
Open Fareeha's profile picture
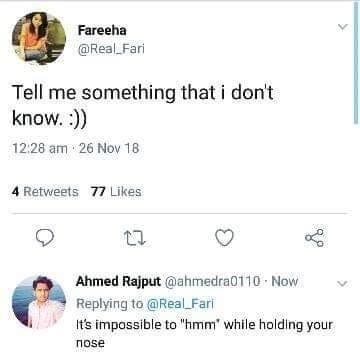coord(39,38)
